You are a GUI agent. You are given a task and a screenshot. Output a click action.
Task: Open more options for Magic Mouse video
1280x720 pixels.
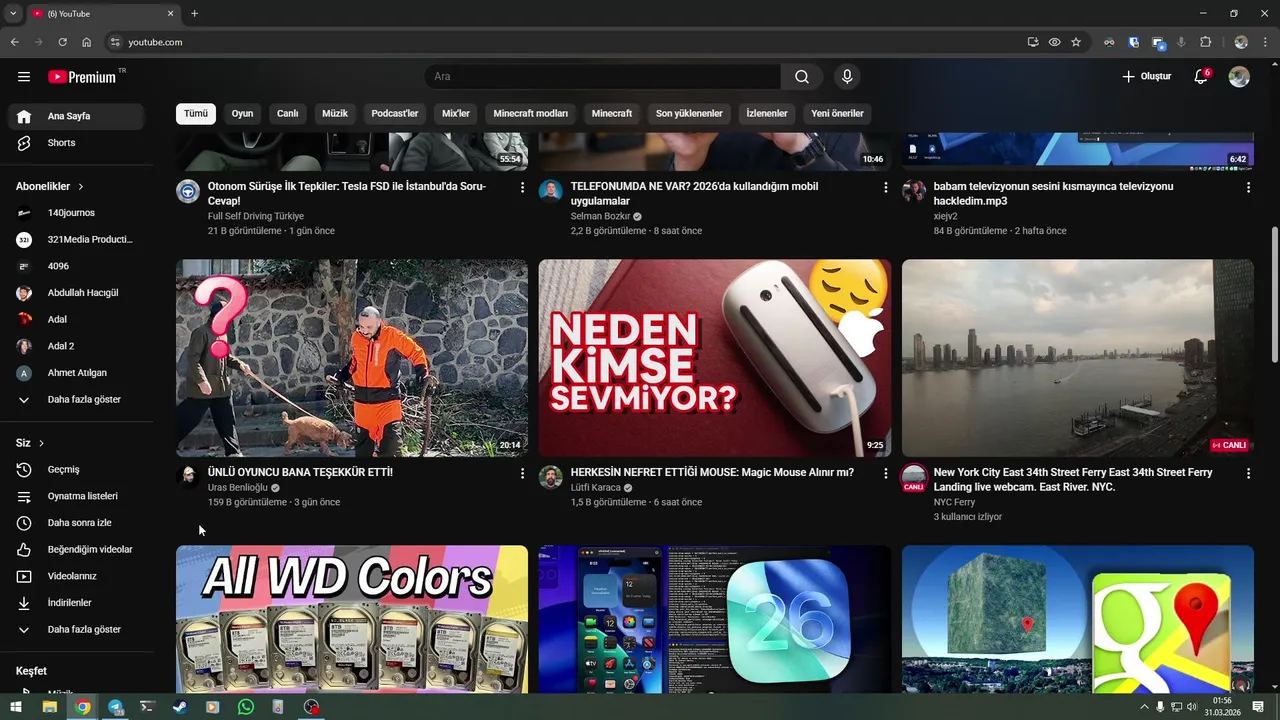(885, 473)
